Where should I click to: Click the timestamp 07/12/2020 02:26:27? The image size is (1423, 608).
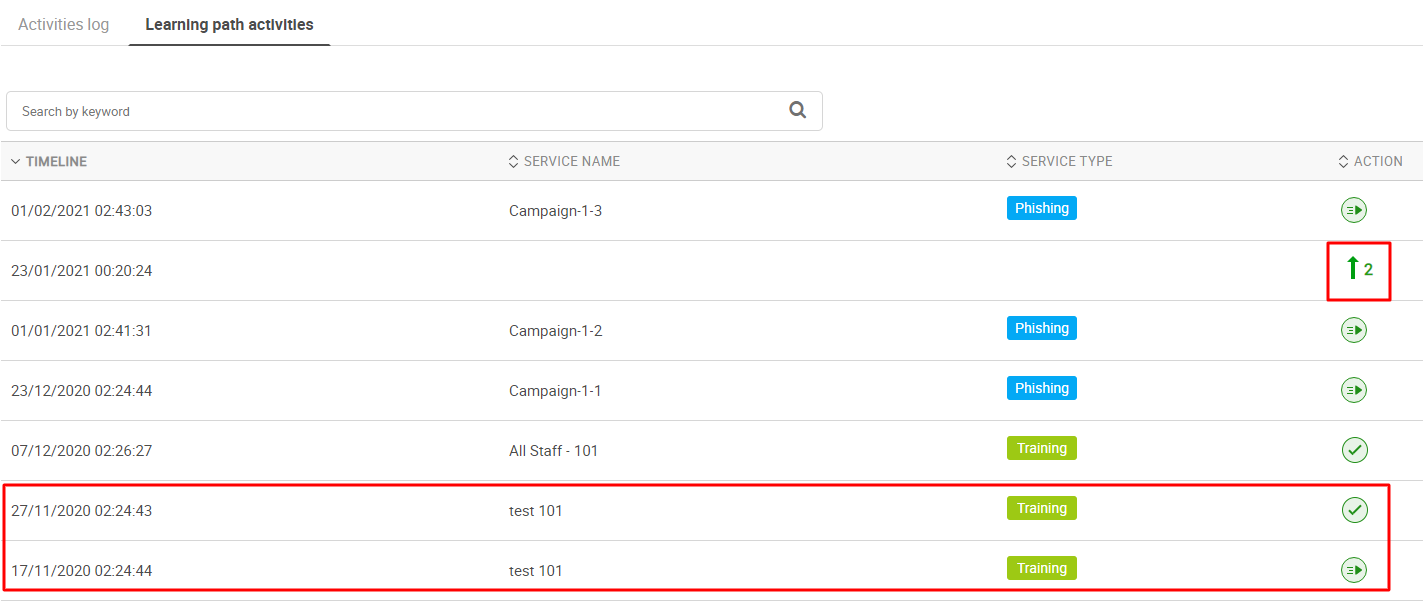pos(82,451)
